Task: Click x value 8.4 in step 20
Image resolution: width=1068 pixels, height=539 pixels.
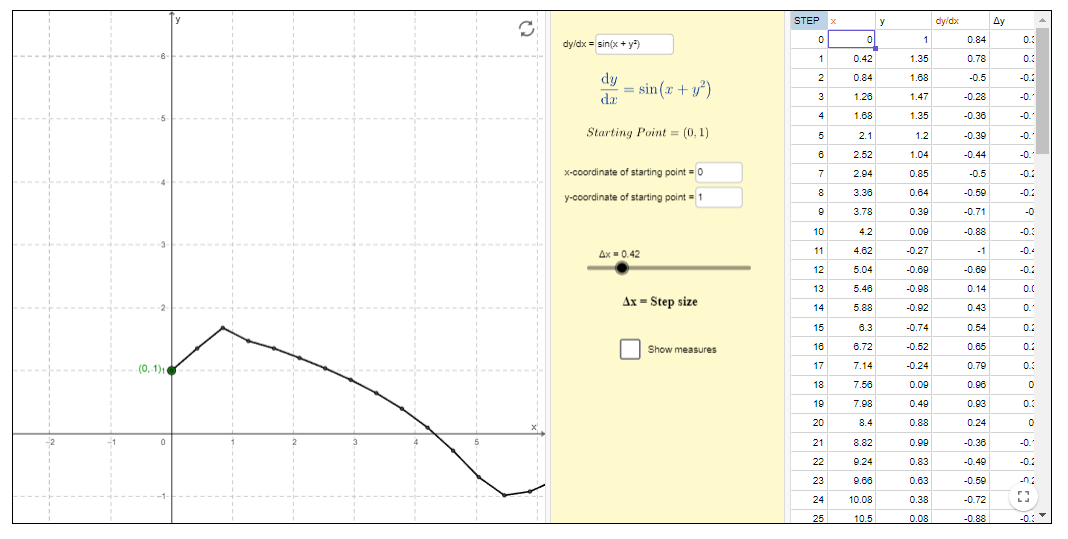Action: point(851,422)
